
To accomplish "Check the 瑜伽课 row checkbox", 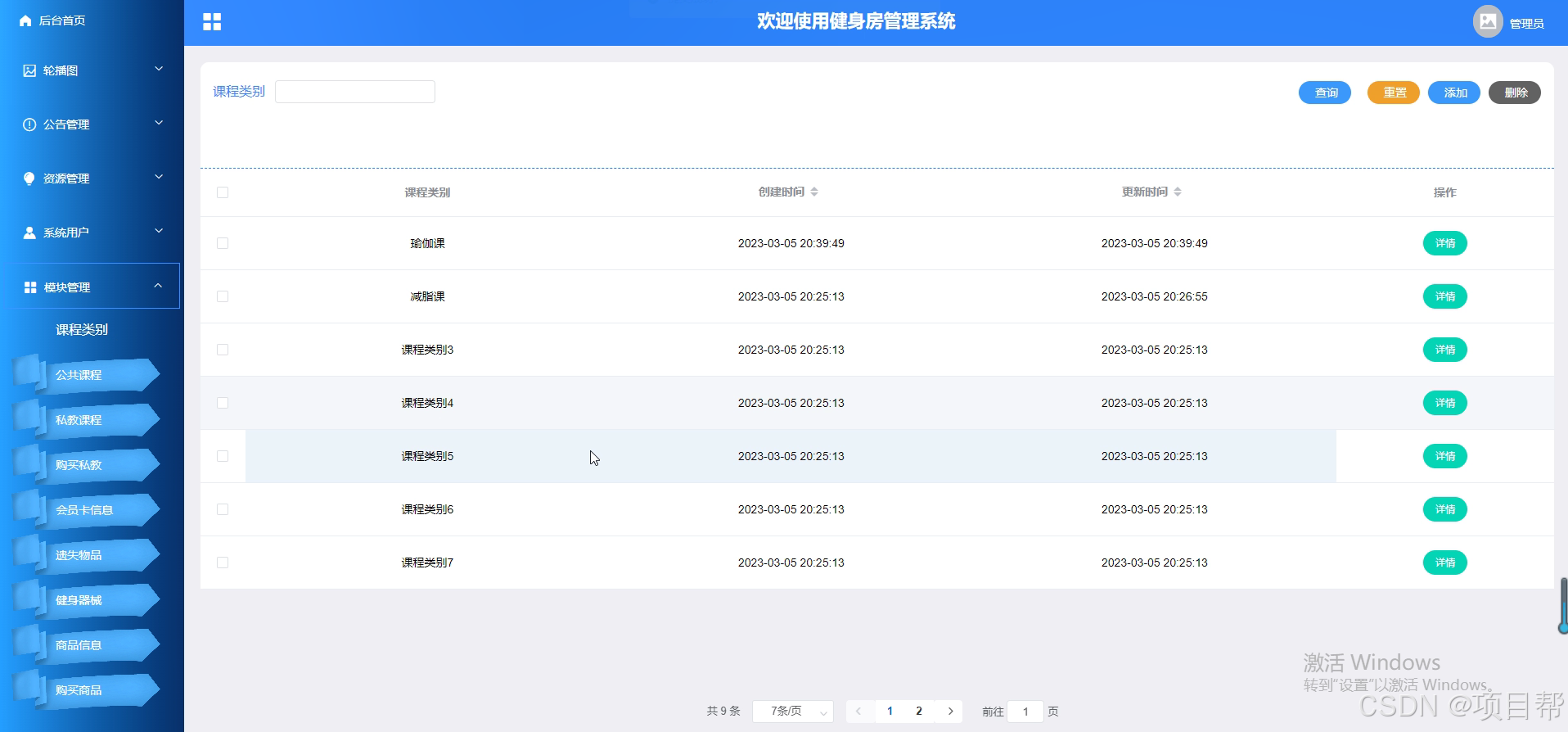I will click(x=223, y=243).
